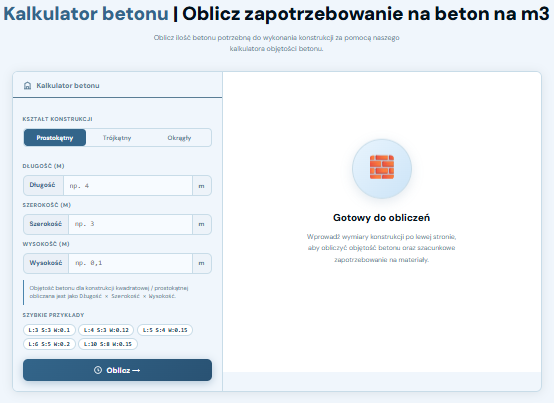Viewport: 554px width, 403px height.
Task: Click the Kalkulator betonu panel header
Action: pyautogui.click(x=117, y=85)
